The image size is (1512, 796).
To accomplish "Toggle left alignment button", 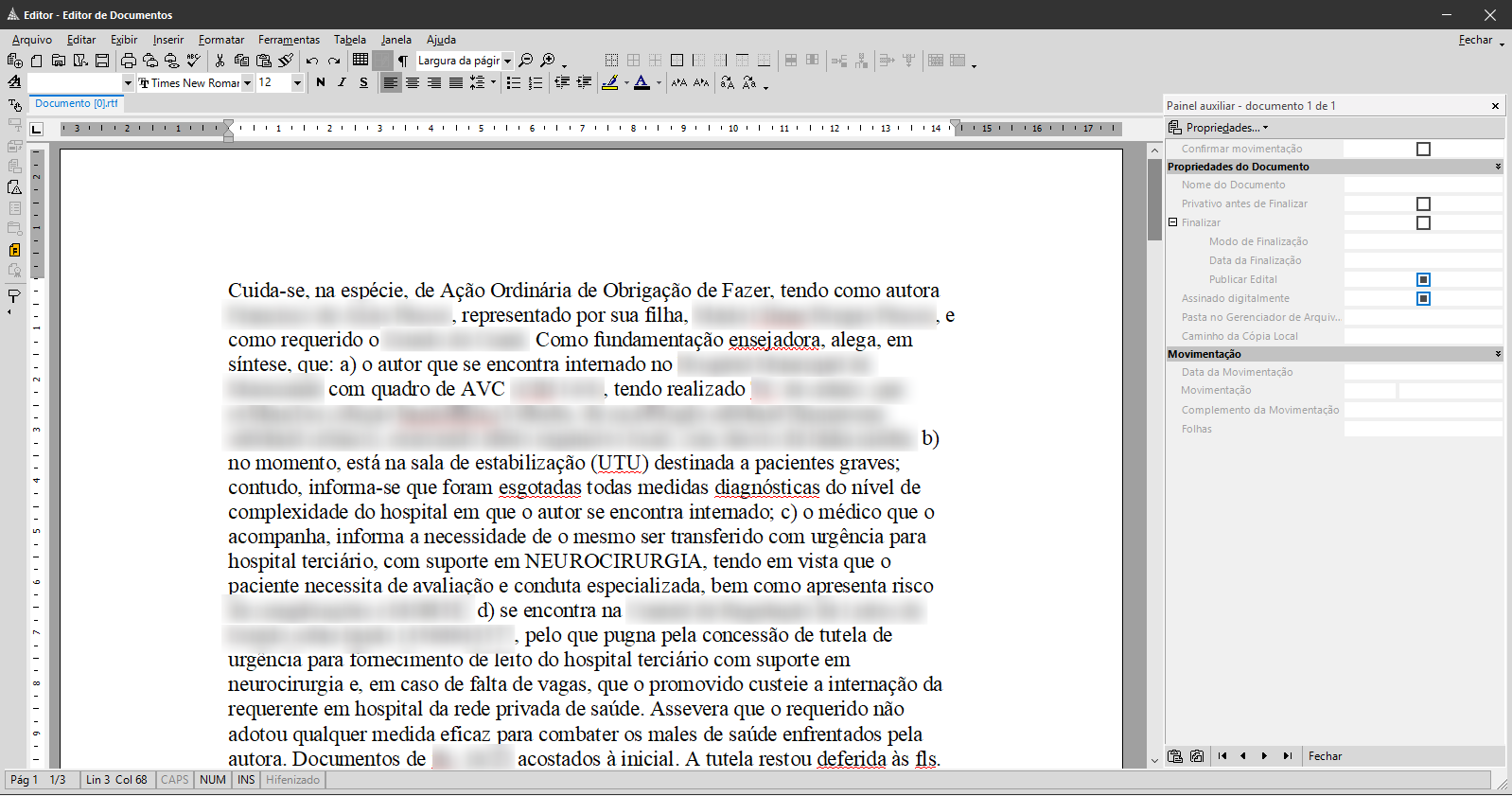I will pyautogui.click(x=391, y=82).
